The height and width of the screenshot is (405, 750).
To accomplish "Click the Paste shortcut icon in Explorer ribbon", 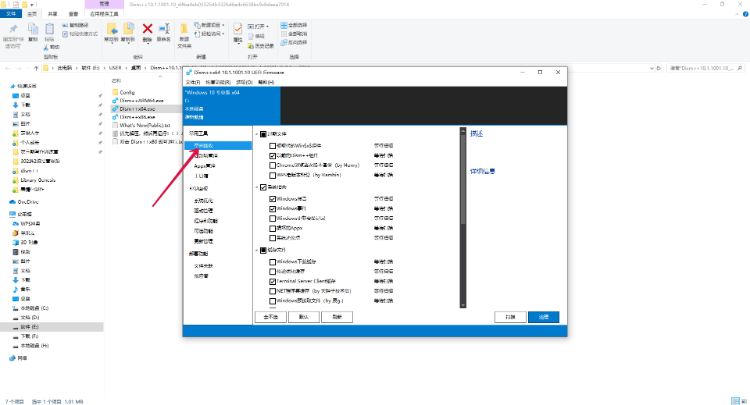I will pyautogui.click(x=65, y=34).
